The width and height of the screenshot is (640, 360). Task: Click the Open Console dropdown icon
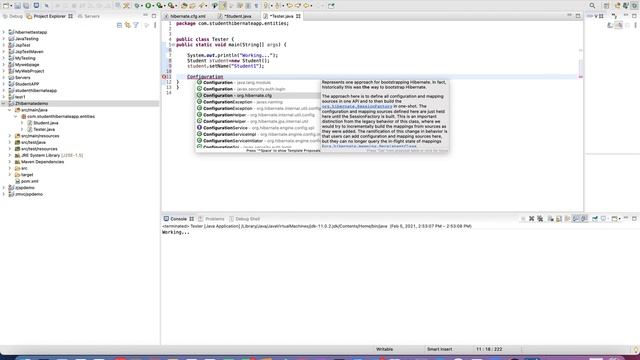pos(616,219)
